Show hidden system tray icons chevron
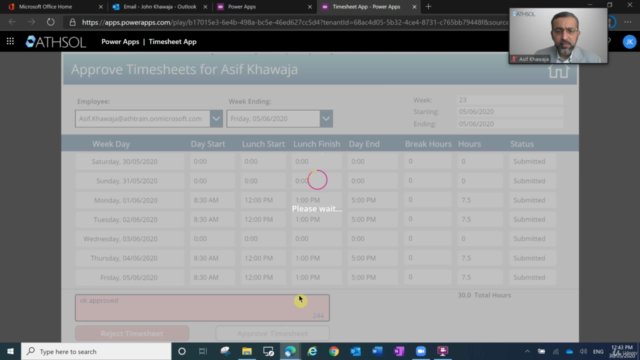This screenshot has height=360, width=640. (x=527, y=351)
